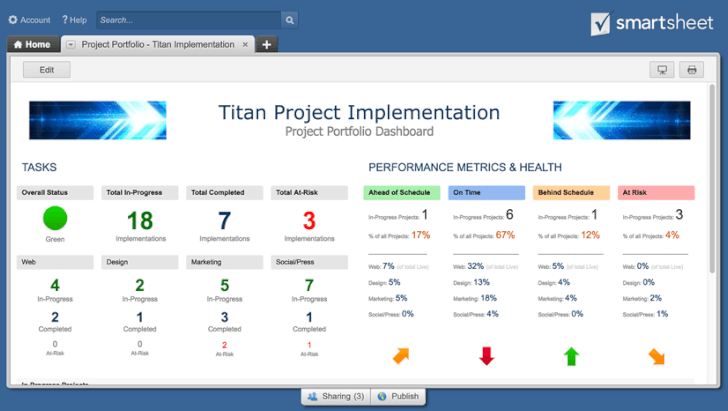Click the green Behind Schedule up arrow
Screen dimensions: 728x411
pyautogui.click(x=571, y=356)
